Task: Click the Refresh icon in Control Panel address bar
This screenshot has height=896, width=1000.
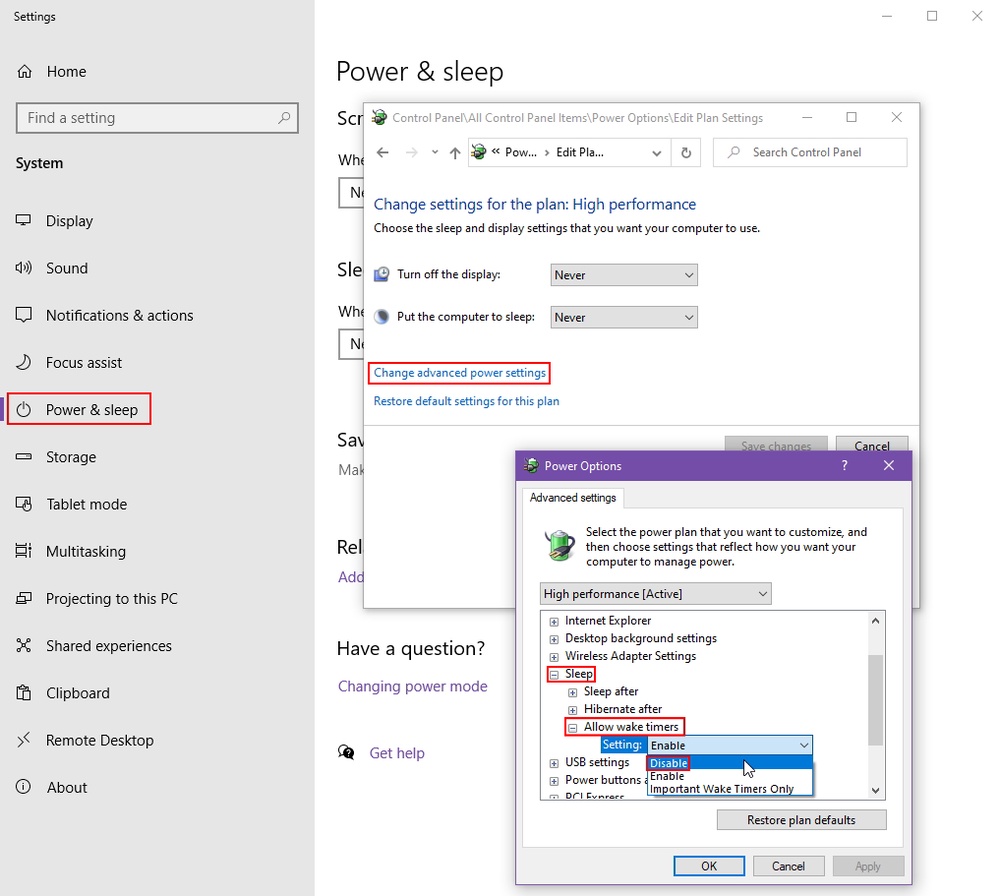Action: [686, 153]
